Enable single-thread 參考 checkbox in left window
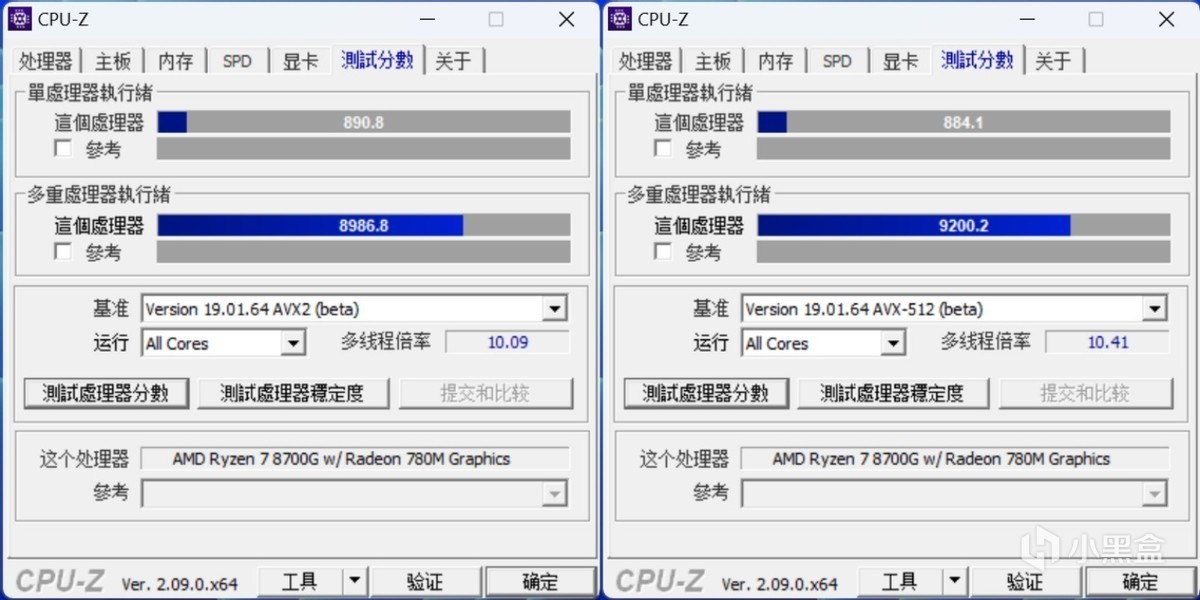 [63, 149]
